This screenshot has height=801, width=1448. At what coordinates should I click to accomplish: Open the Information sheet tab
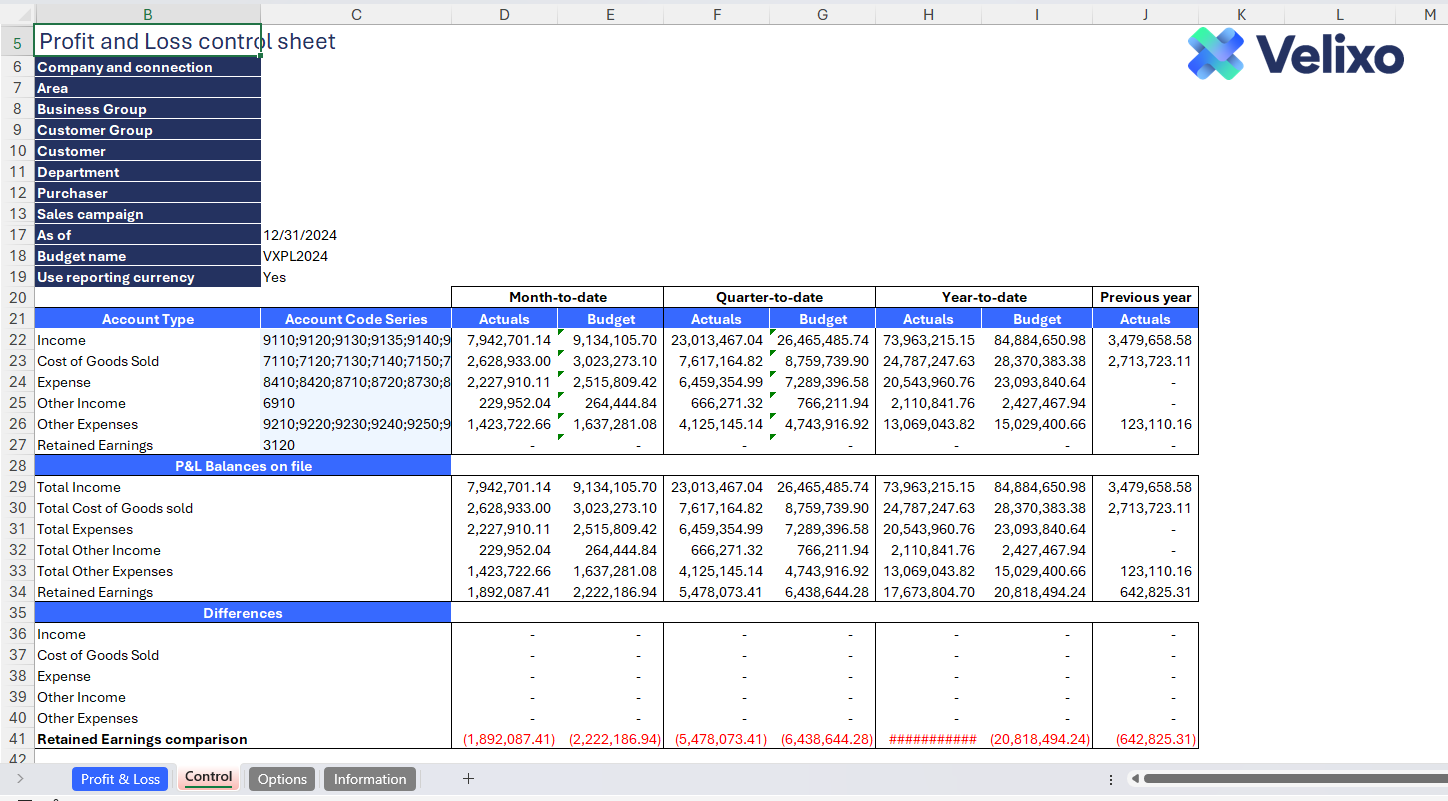370,779
